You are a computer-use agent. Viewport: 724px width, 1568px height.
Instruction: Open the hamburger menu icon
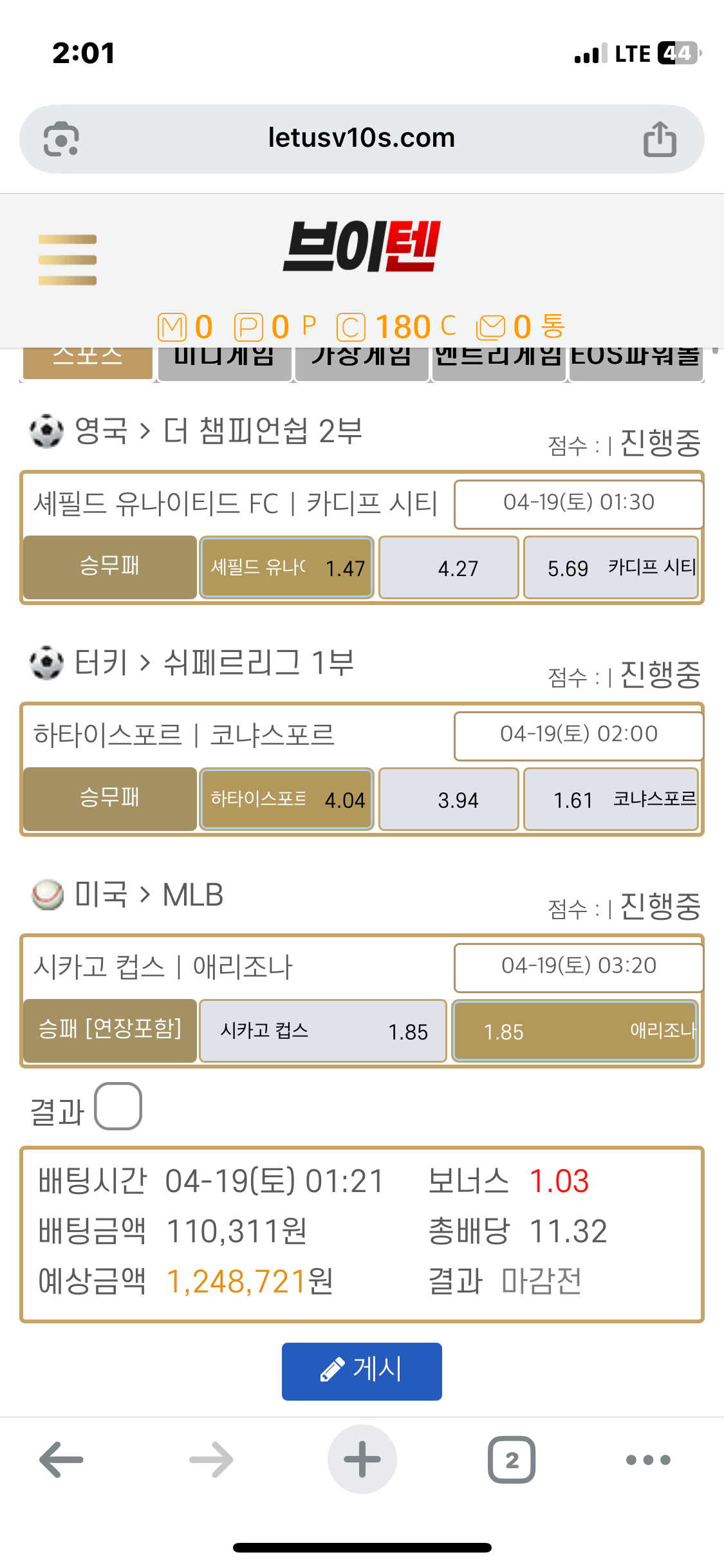coord(68,259)
